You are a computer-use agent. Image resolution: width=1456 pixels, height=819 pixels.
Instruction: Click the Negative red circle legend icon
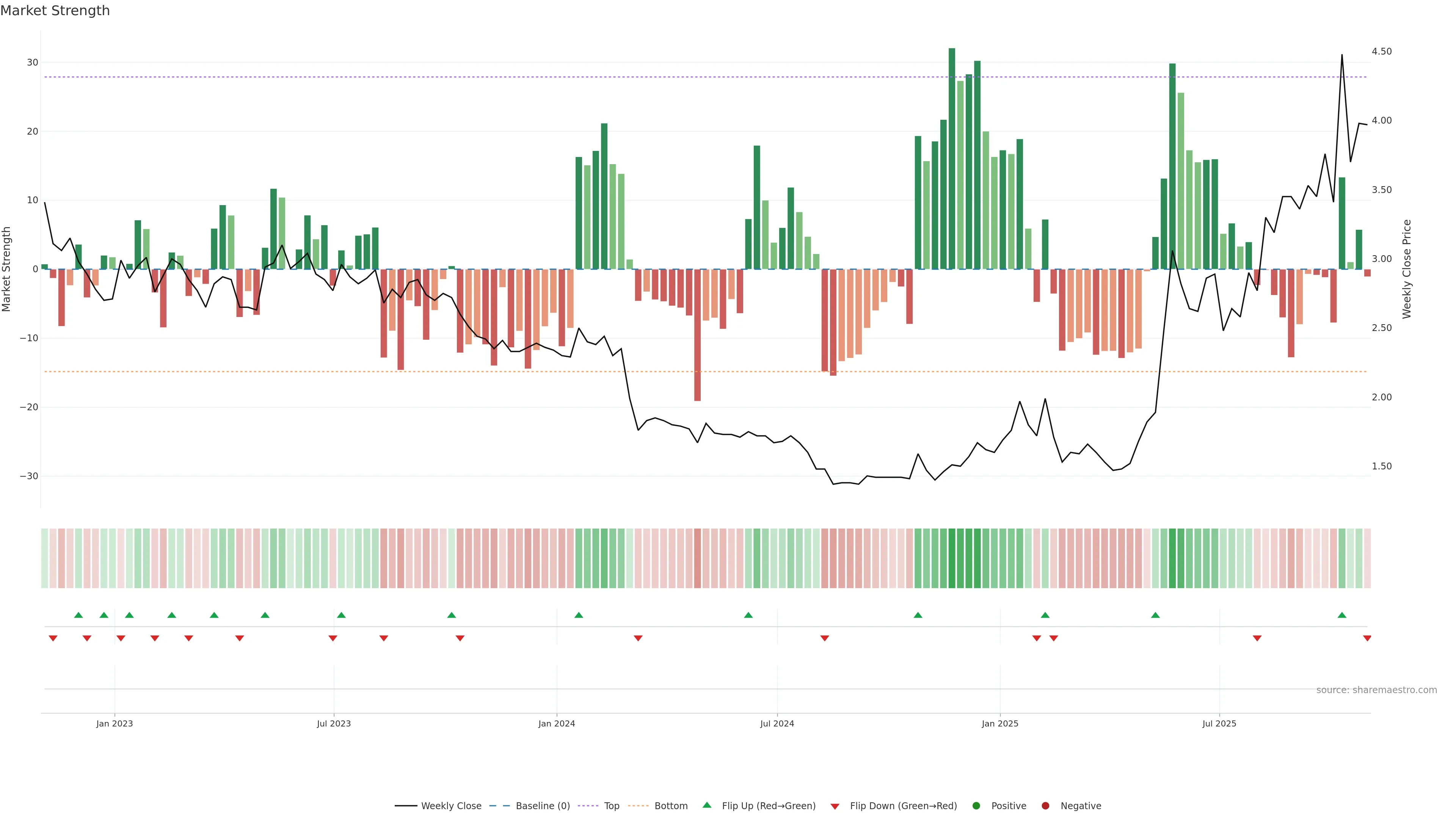(1045, 805)
